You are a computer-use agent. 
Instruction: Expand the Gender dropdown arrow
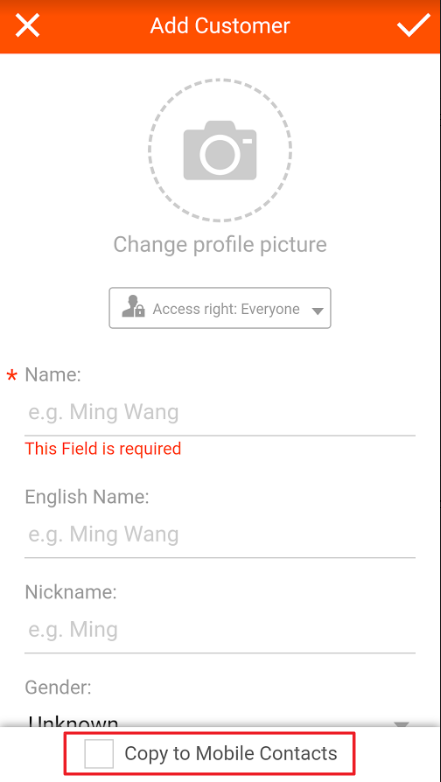[402, 723]
